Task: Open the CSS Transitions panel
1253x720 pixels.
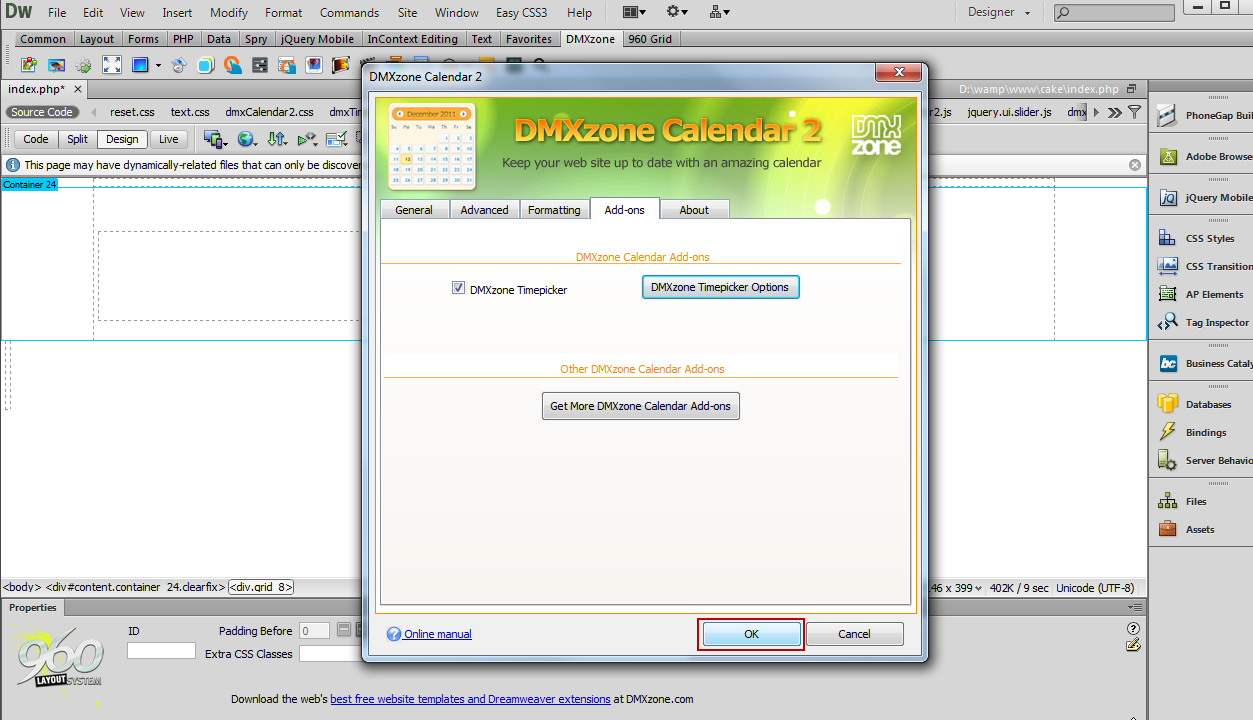Action: tap(1203, 266)
